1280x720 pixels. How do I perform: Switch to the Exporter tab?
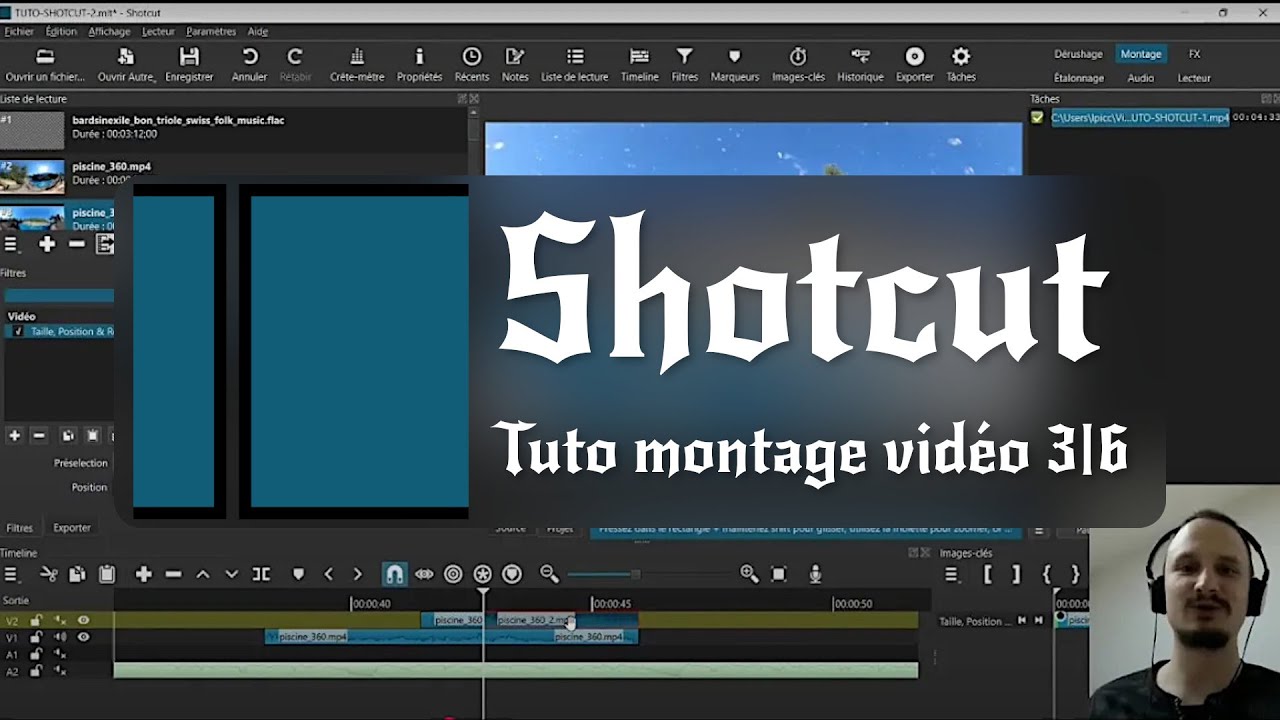[x=72, y=528]
